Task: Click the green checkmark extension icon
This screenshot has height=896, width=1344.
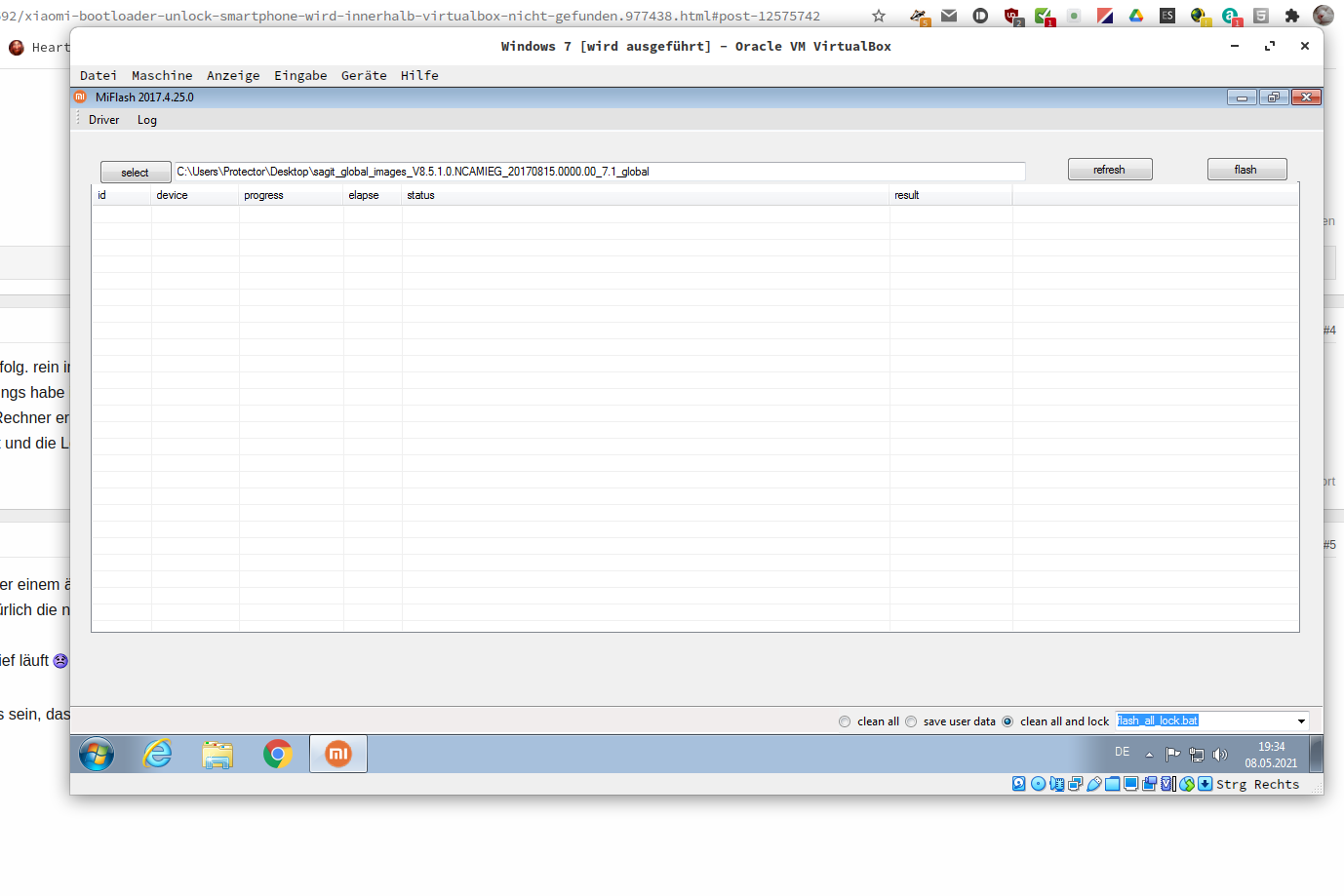Action: tap(1044, 16)
